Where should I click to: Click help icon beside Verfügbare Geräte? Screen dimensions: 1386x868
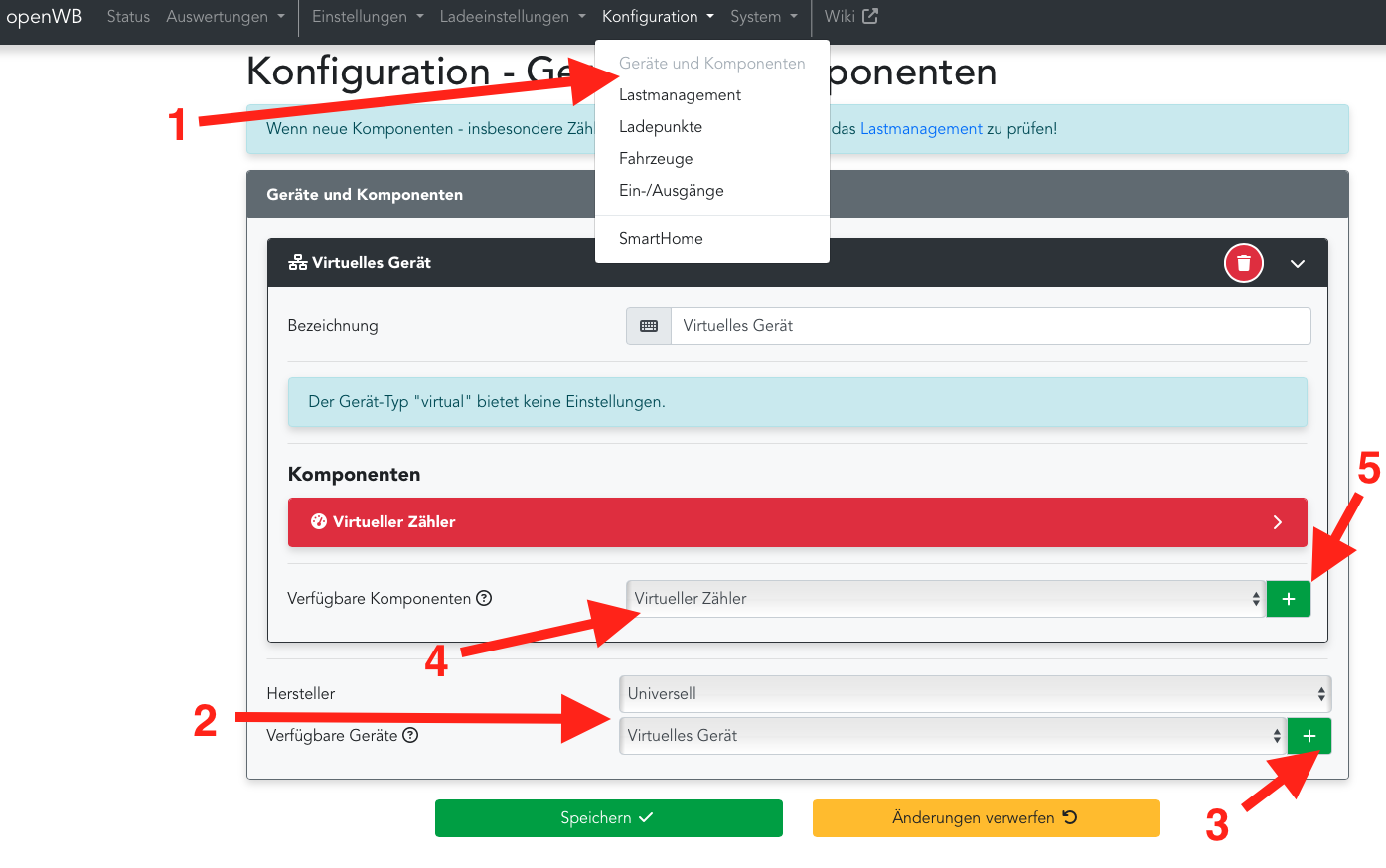(410, 735)
